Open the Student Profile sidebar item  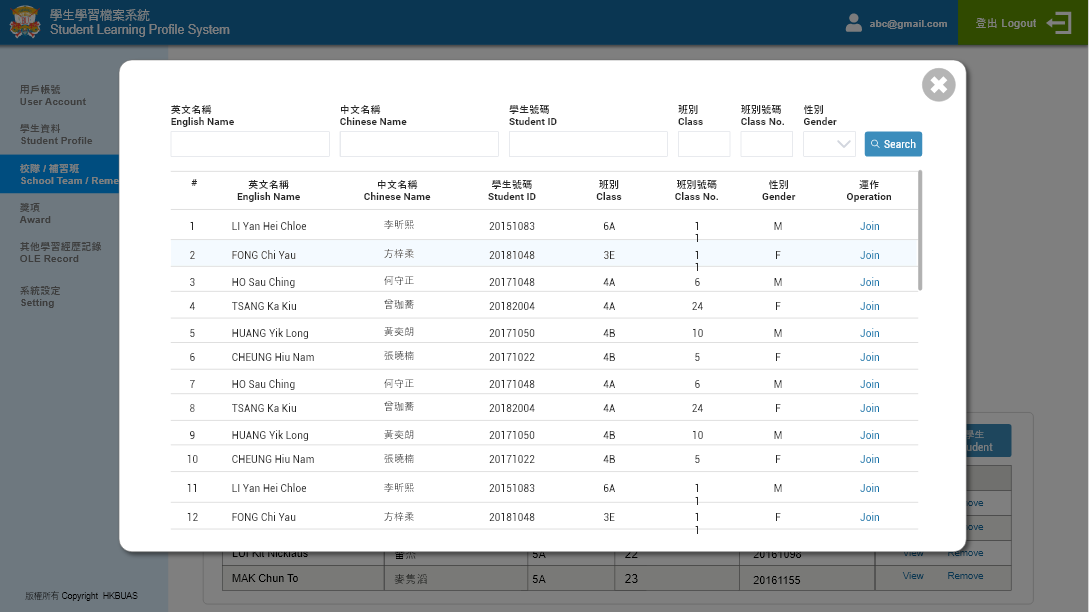[56, 134]
